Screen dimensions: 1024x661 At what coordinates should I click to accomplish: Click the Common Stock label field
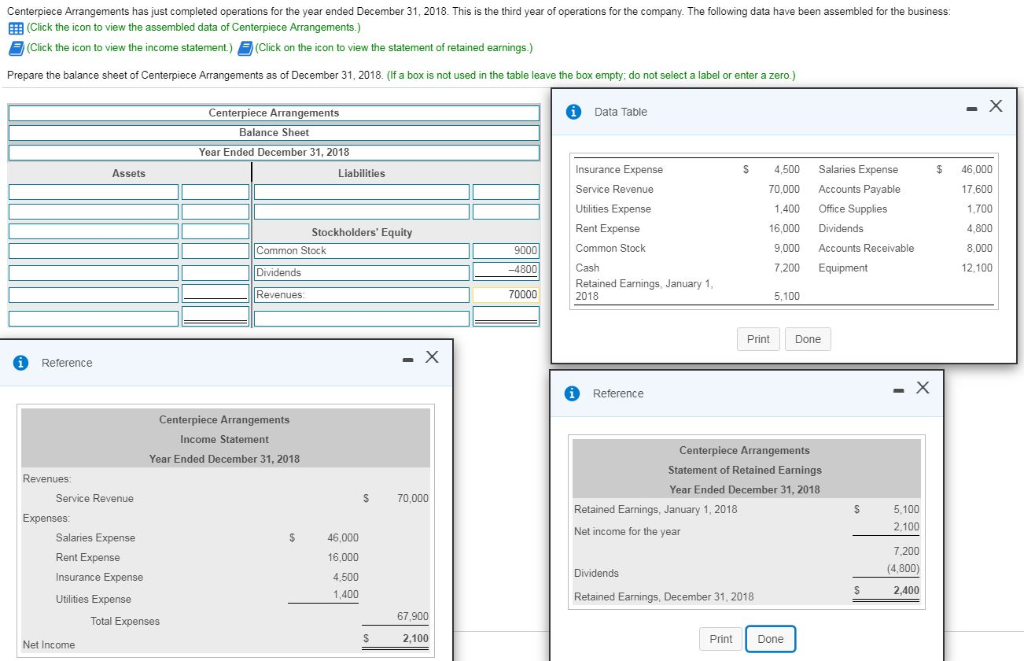(x=362, y=251)
